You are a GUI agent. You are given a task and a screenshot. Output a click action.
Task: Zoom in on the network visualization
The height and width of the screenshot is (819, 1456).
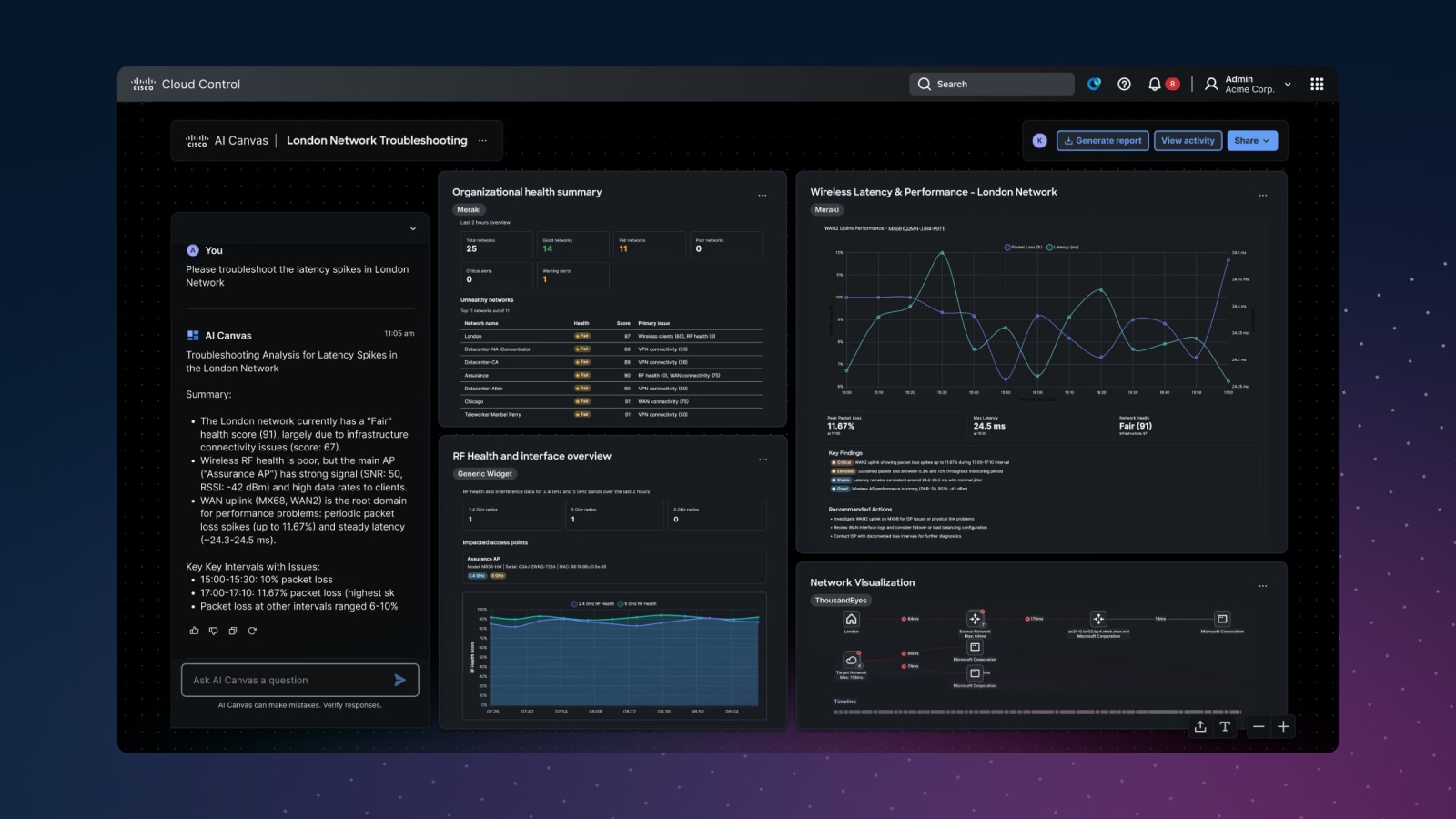click(1283, 727)
